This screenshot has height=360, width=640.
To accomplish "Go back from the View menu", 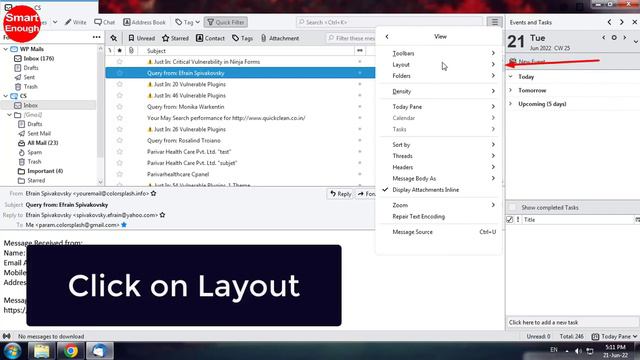I will pyautogui.click(x=387, y=36).
